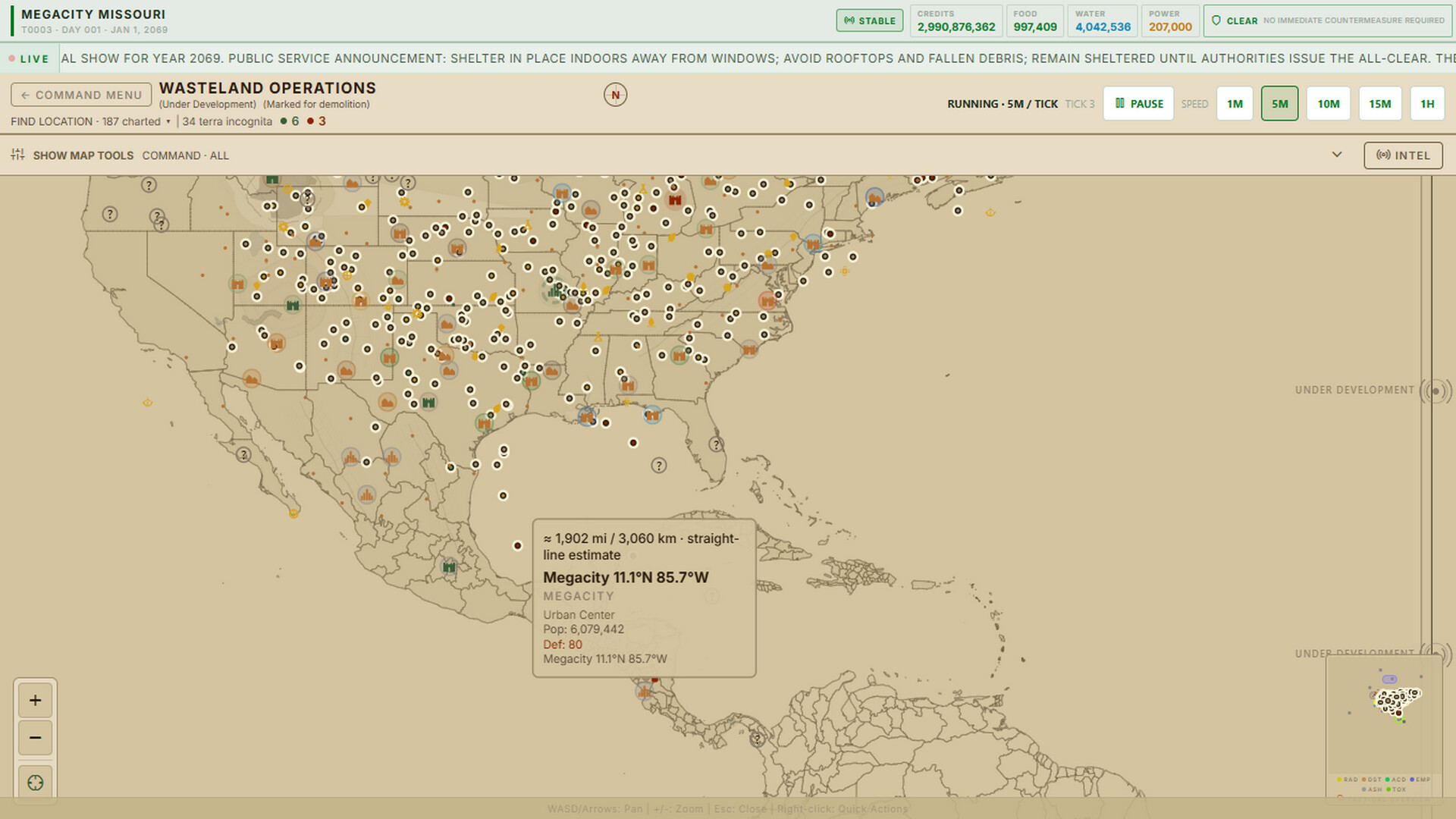Screen dimensions: 1456x819
Task: Choose the 15M speed setting
Action: point(1379,104)
